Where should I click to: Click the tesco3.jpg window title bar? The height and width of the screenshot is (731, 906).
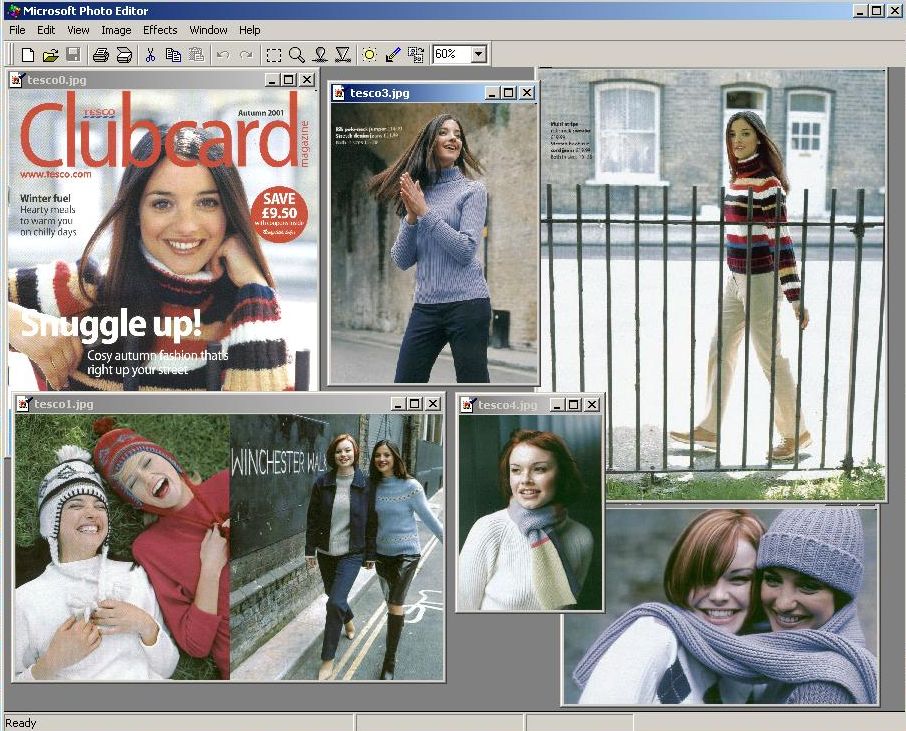433,92
